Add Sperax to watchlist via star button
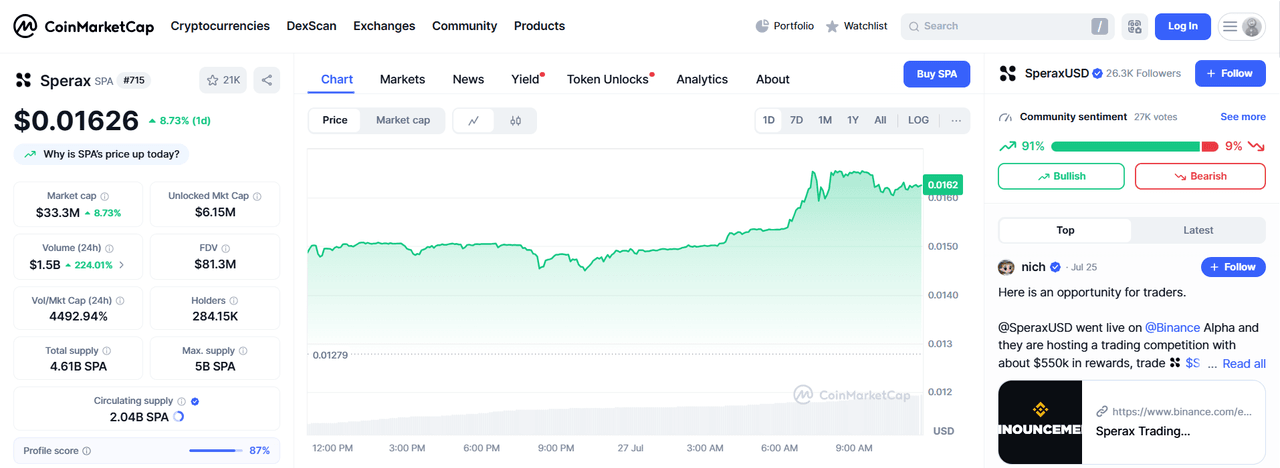The width and height of the screenshot is (1280, 468). [222, 80]
